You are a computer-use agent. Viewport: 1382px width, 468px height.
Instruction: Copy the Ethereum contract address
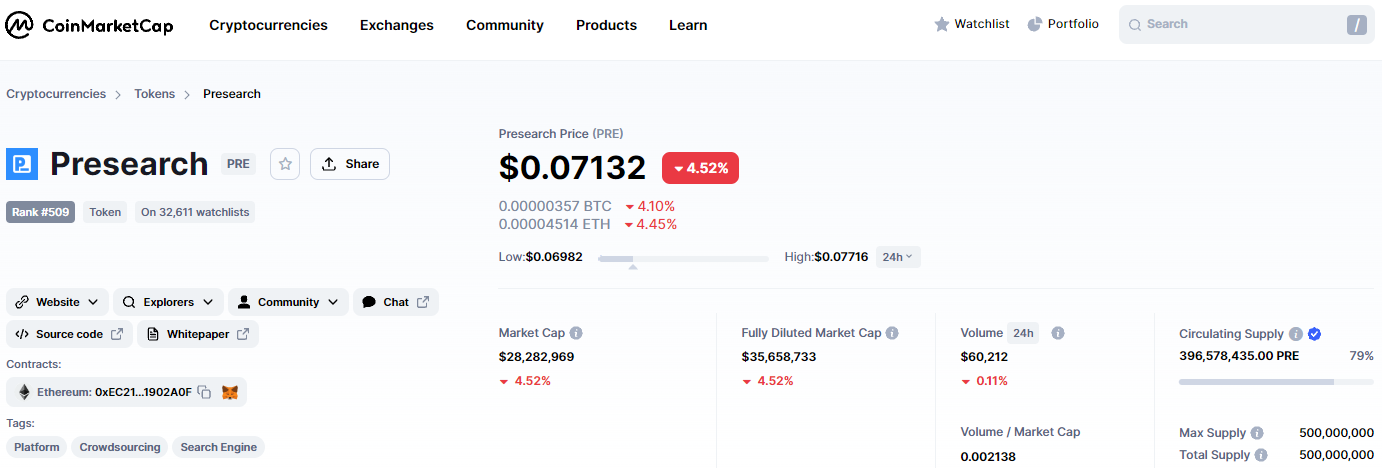coord(204,392)
